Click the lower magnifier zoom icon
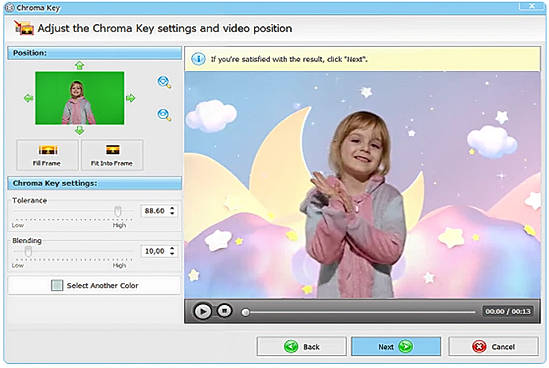 164,114
